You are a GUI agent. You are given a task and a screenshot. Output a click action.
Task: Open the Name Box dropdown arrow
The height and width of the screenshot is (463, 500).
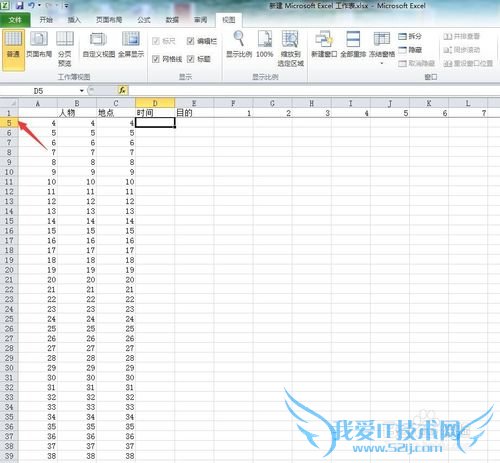82,91
